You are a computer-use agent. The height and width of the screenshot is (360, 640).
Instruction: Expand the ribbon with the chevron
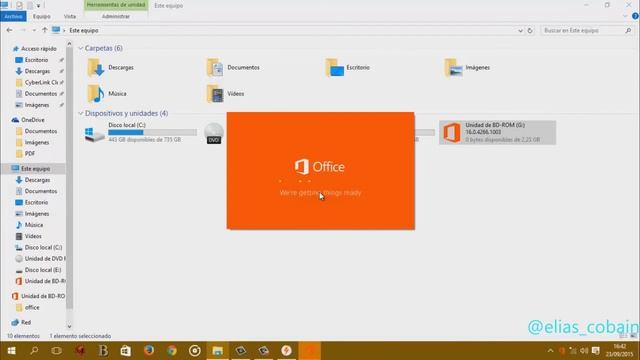(x=625, y=16)
